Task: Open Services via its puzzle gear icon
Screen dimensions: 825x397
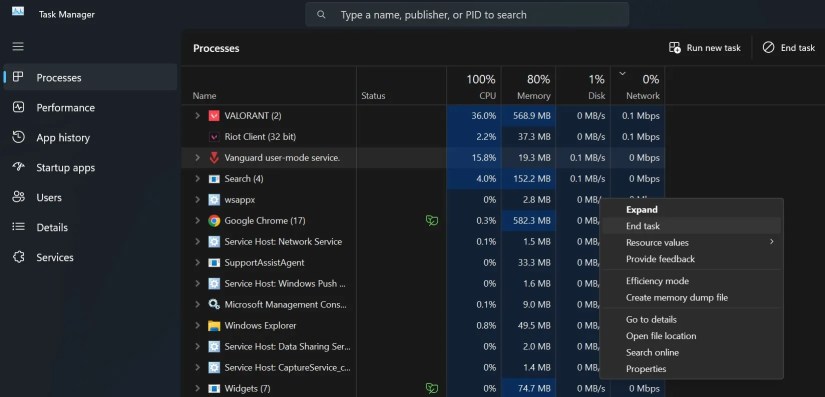Action: [x=18, y=257]
